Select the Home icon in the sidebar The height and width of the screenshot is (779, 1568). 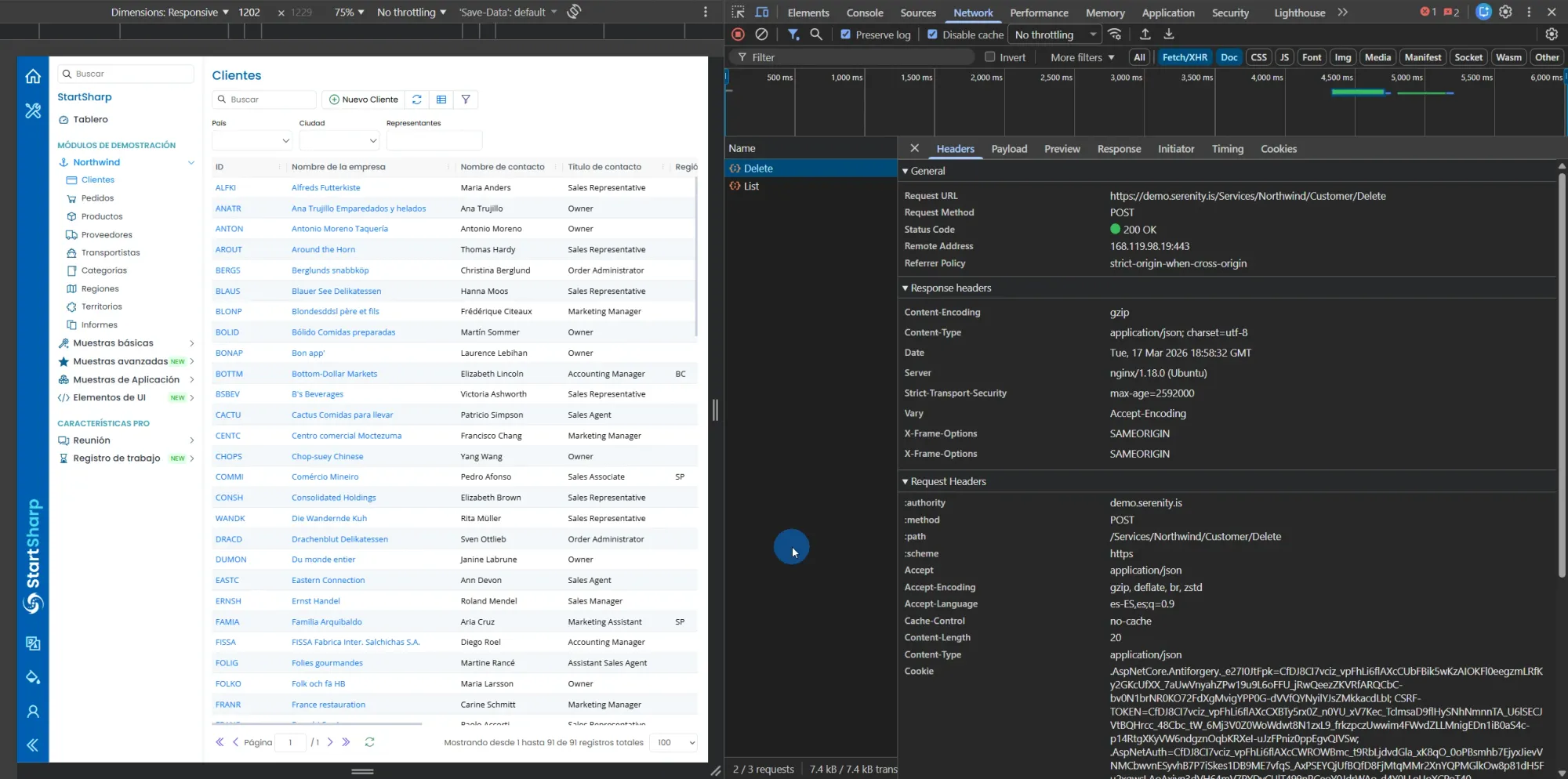pyautogui.click(x=32, y=76)
